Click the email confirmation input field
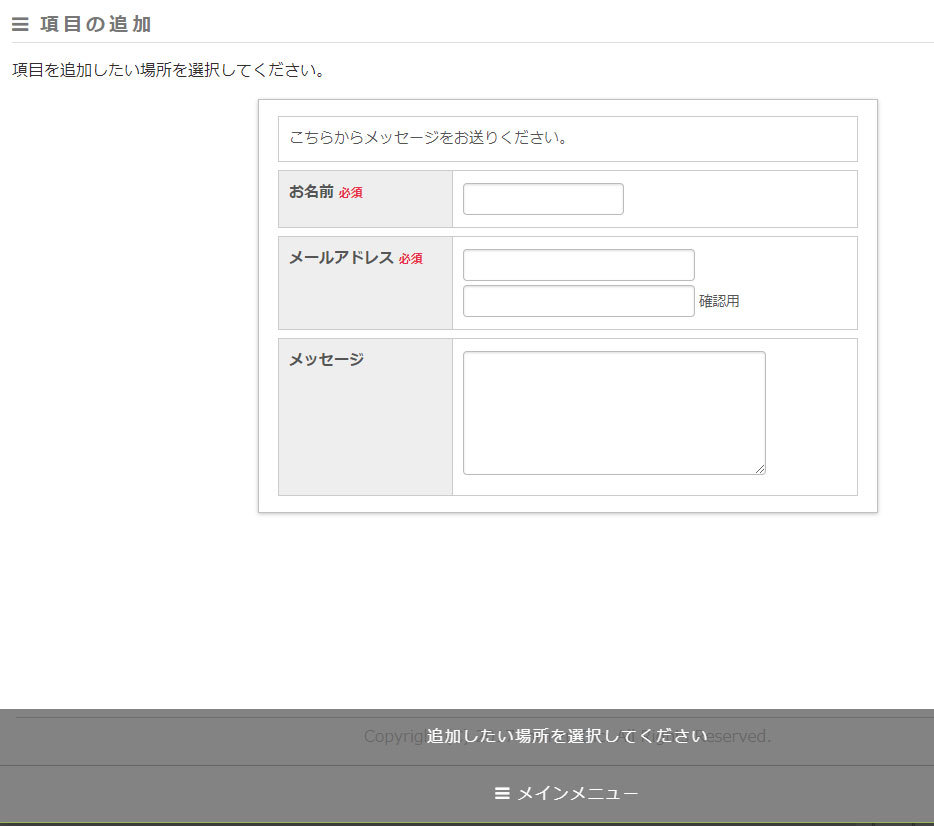934x826 pixels. pyautogui.click(x=578, y=301)
